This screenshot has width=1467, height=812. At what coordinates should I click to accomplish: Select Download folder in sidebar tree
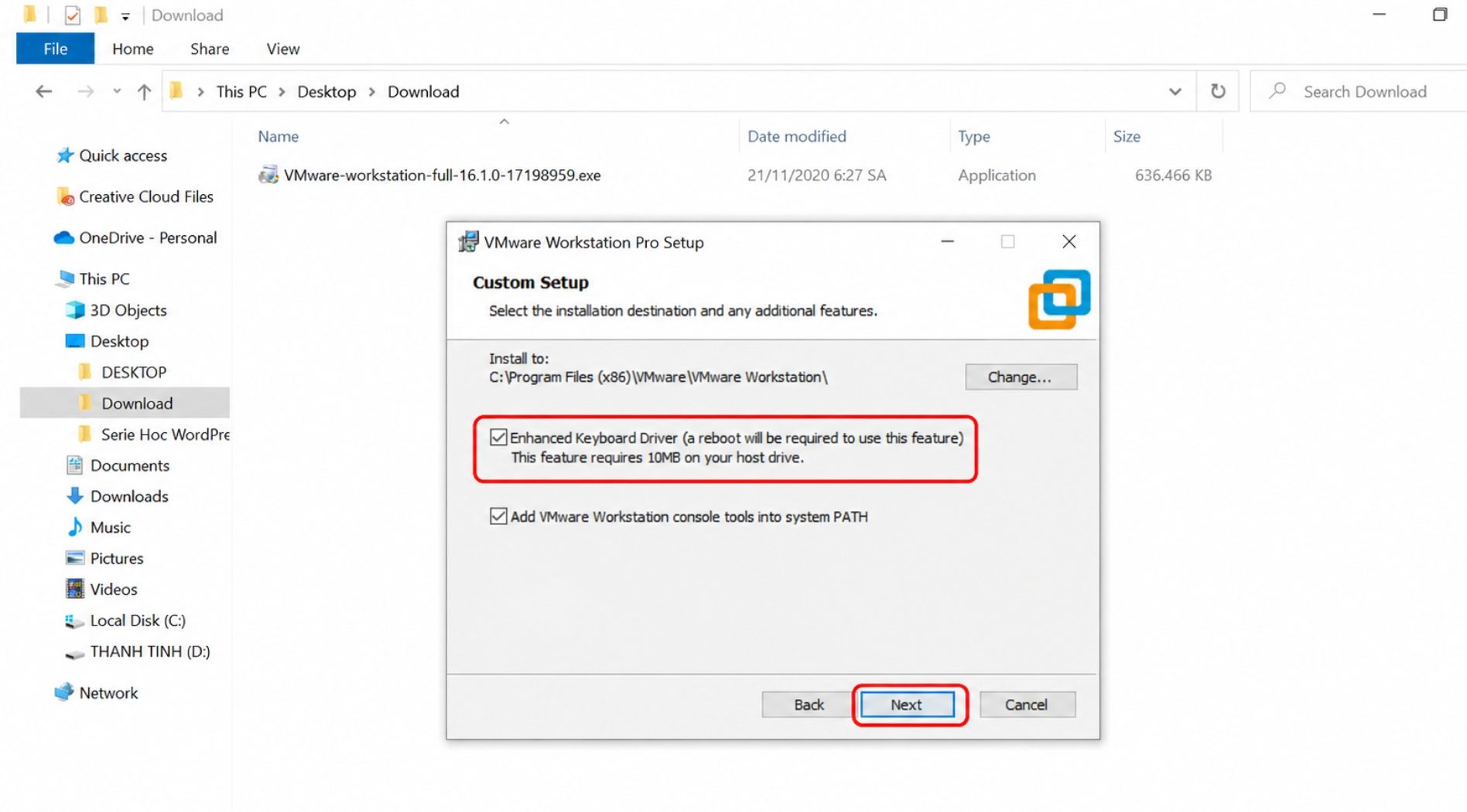pos(125,403)
